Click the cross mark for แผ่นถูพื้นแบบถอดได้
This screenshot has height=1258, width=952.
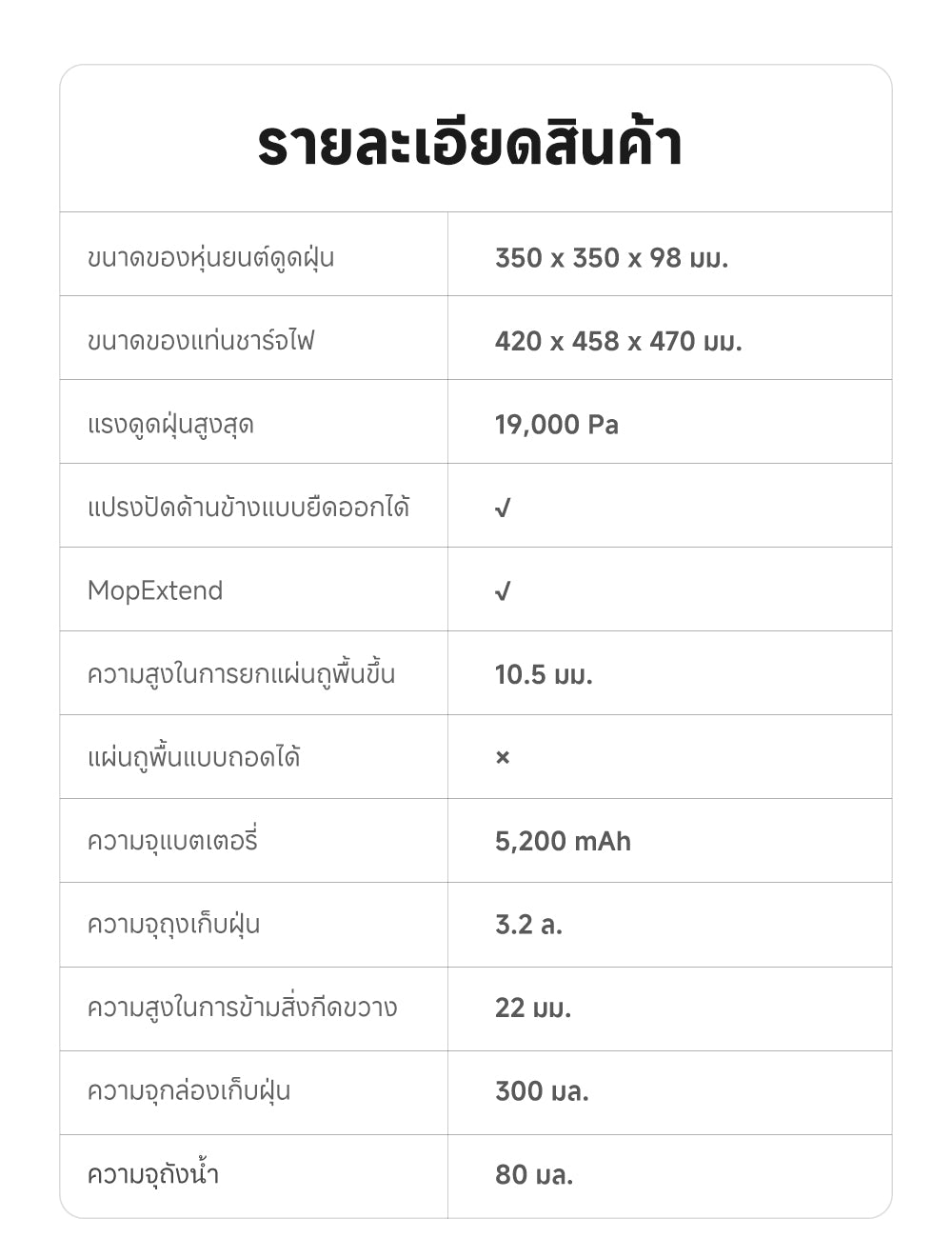point(503,757)
